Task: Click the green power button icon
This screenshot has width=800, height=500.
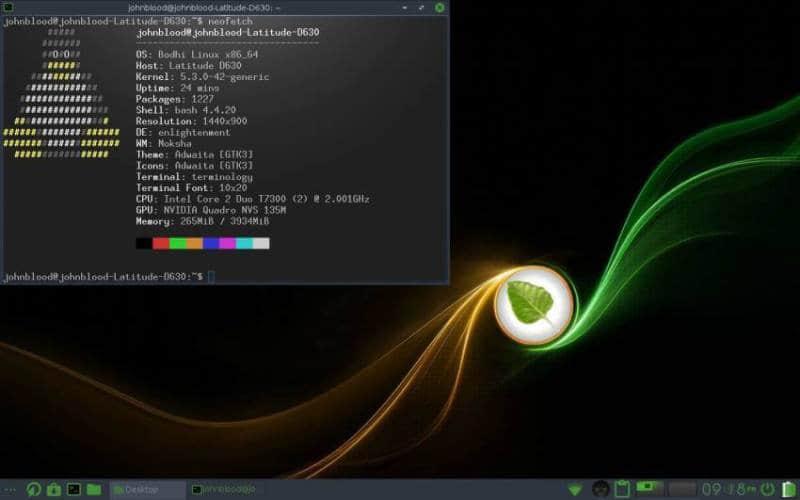Action: click(767, 489)
